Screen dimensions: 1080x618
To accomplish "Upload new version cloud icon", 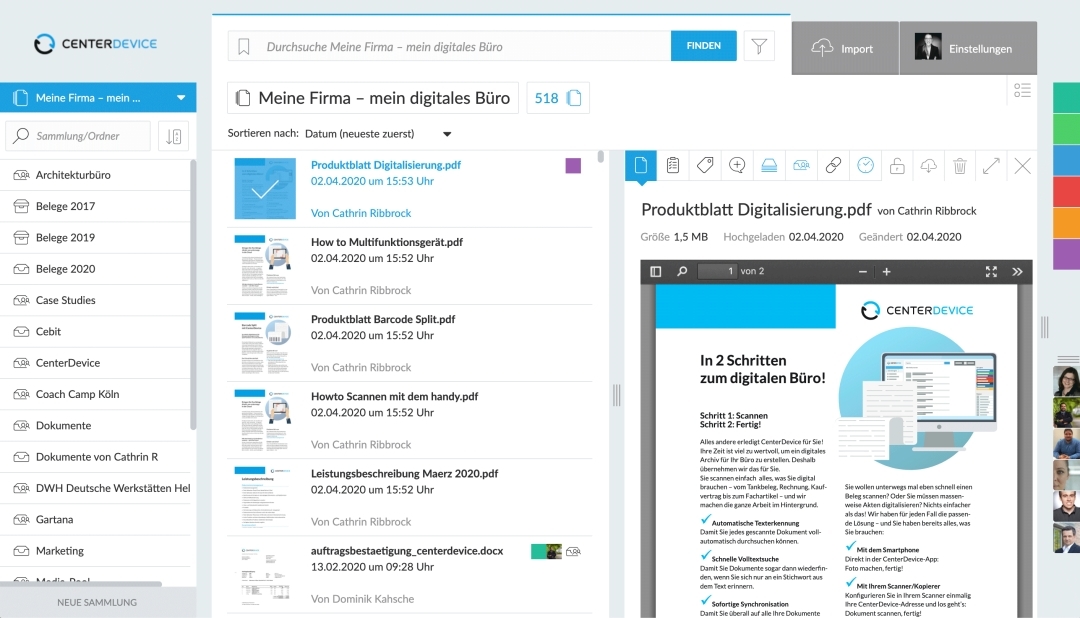I will point(928,165).
